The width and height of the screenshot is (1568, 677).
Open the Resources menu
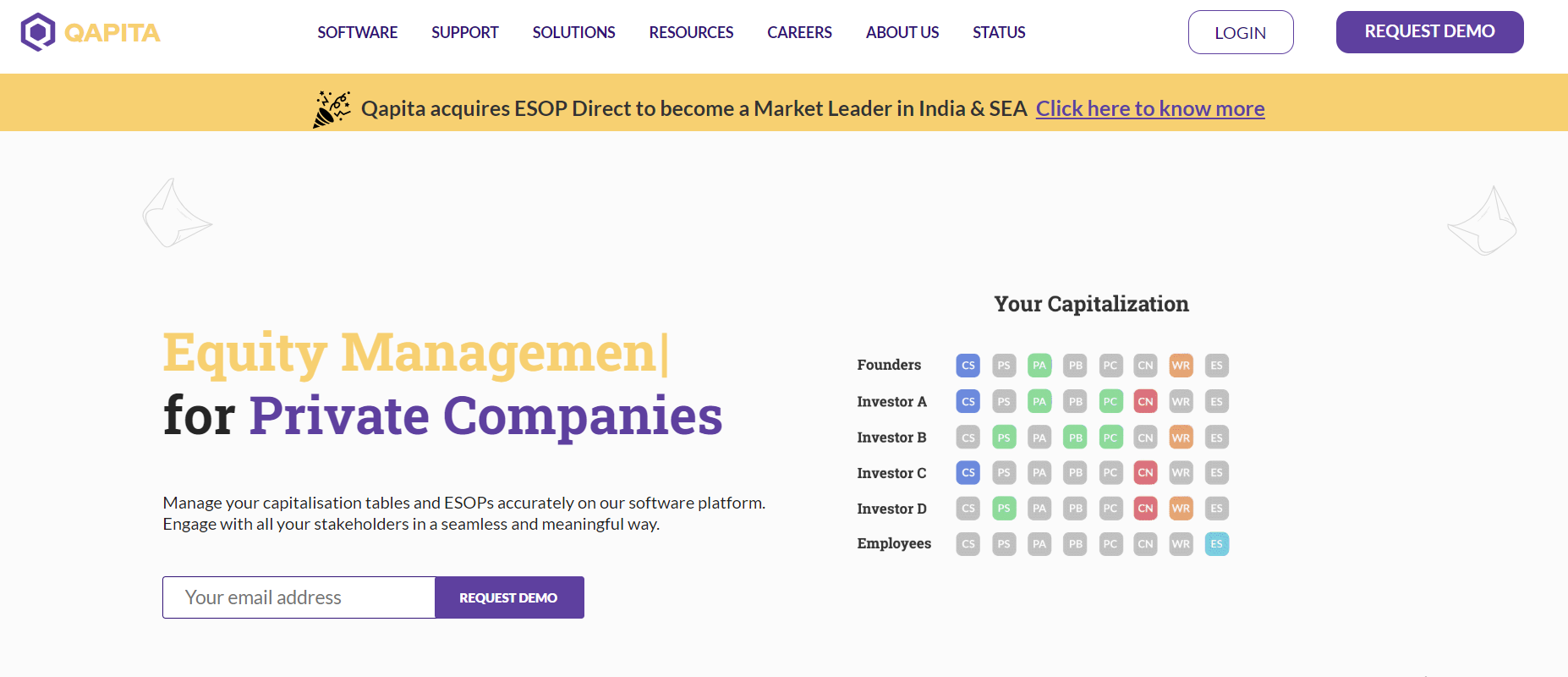pyautogui.click(x=691, y=32)
